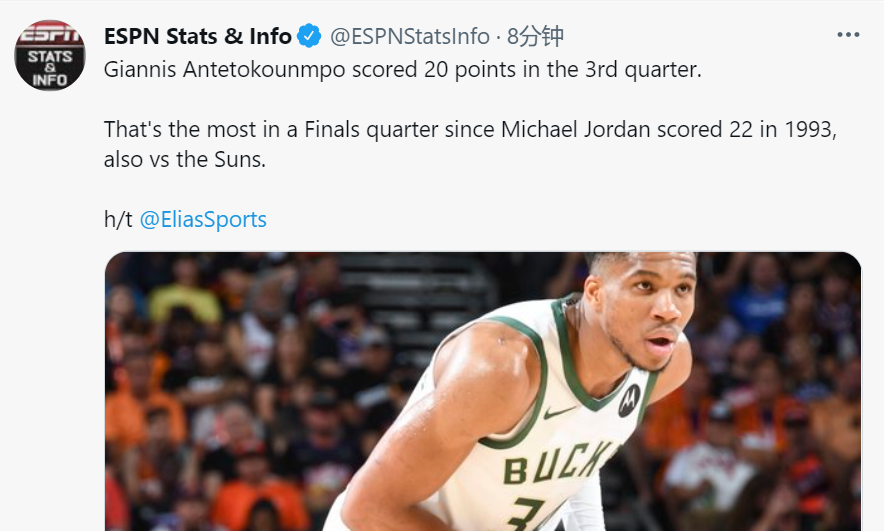Click the blue verified checkmark badge
The width and height of the screenshot is (884, 531).
(x=309, y=37)
